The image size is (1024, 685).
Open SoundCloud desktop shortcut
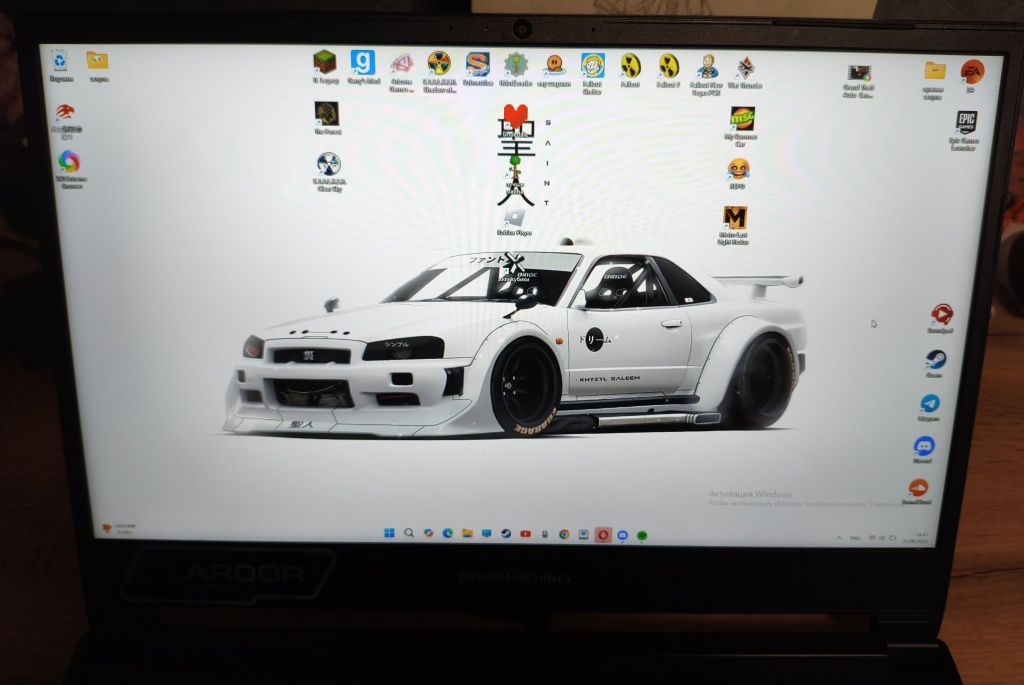point(918,491)
